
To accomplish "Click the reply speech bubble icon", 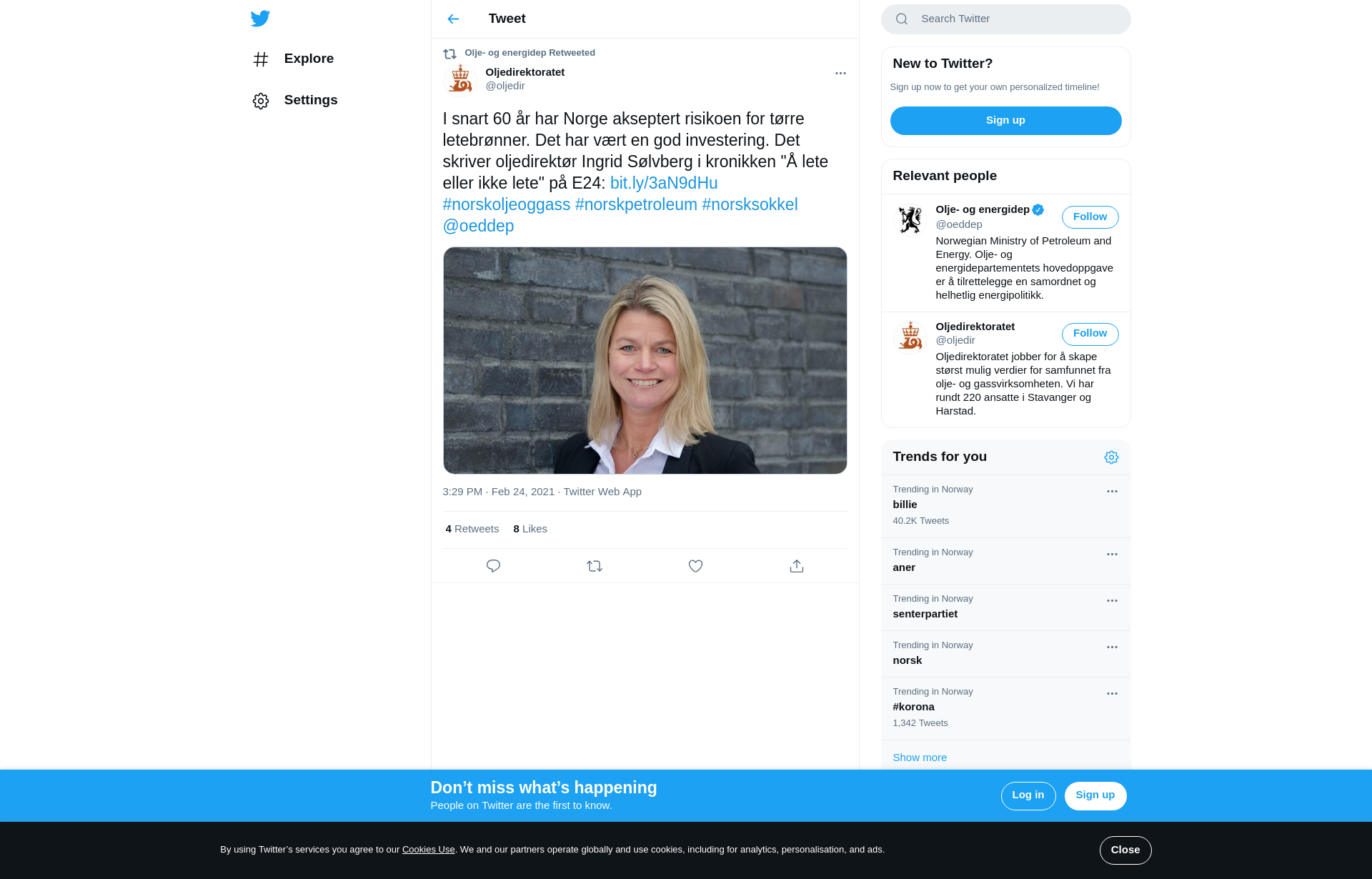I will [x=493, y=566].
